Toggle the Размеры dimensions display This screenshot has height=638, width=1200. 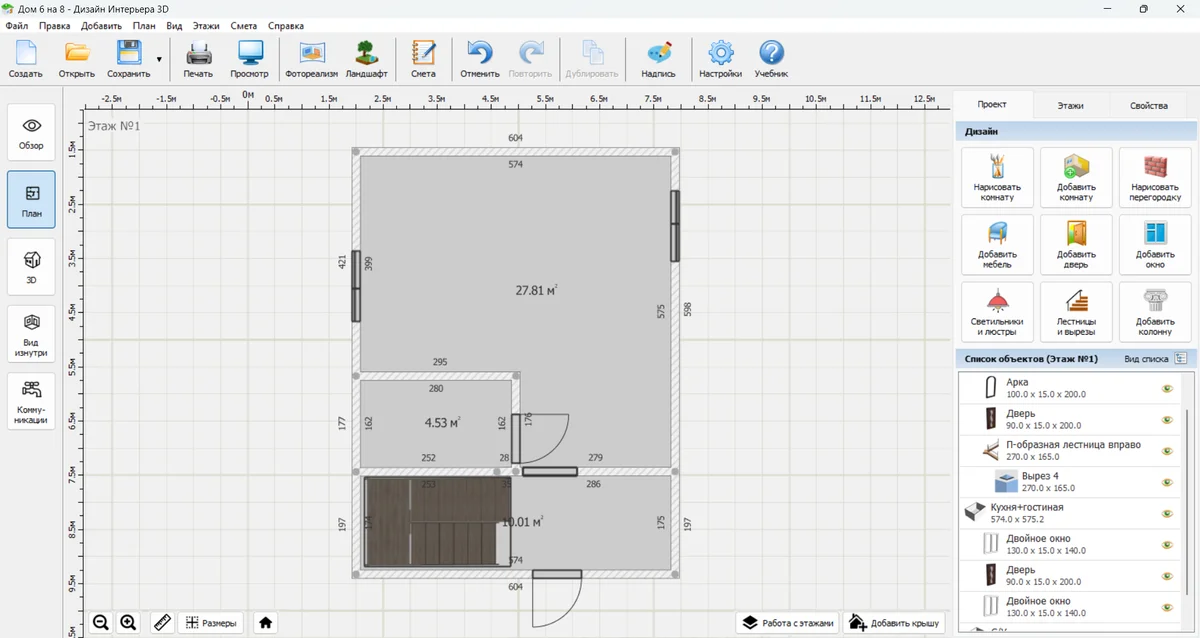(211, 622)
